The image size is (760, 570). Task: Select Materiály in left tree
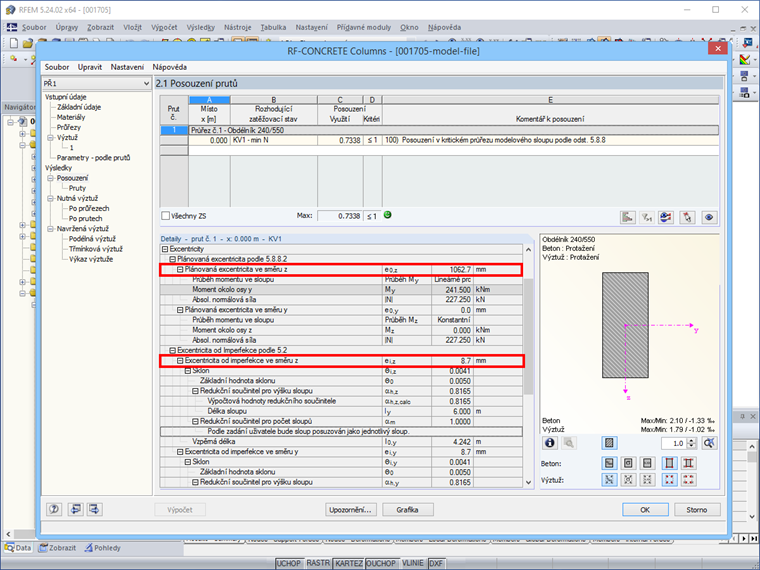[71, 117]
